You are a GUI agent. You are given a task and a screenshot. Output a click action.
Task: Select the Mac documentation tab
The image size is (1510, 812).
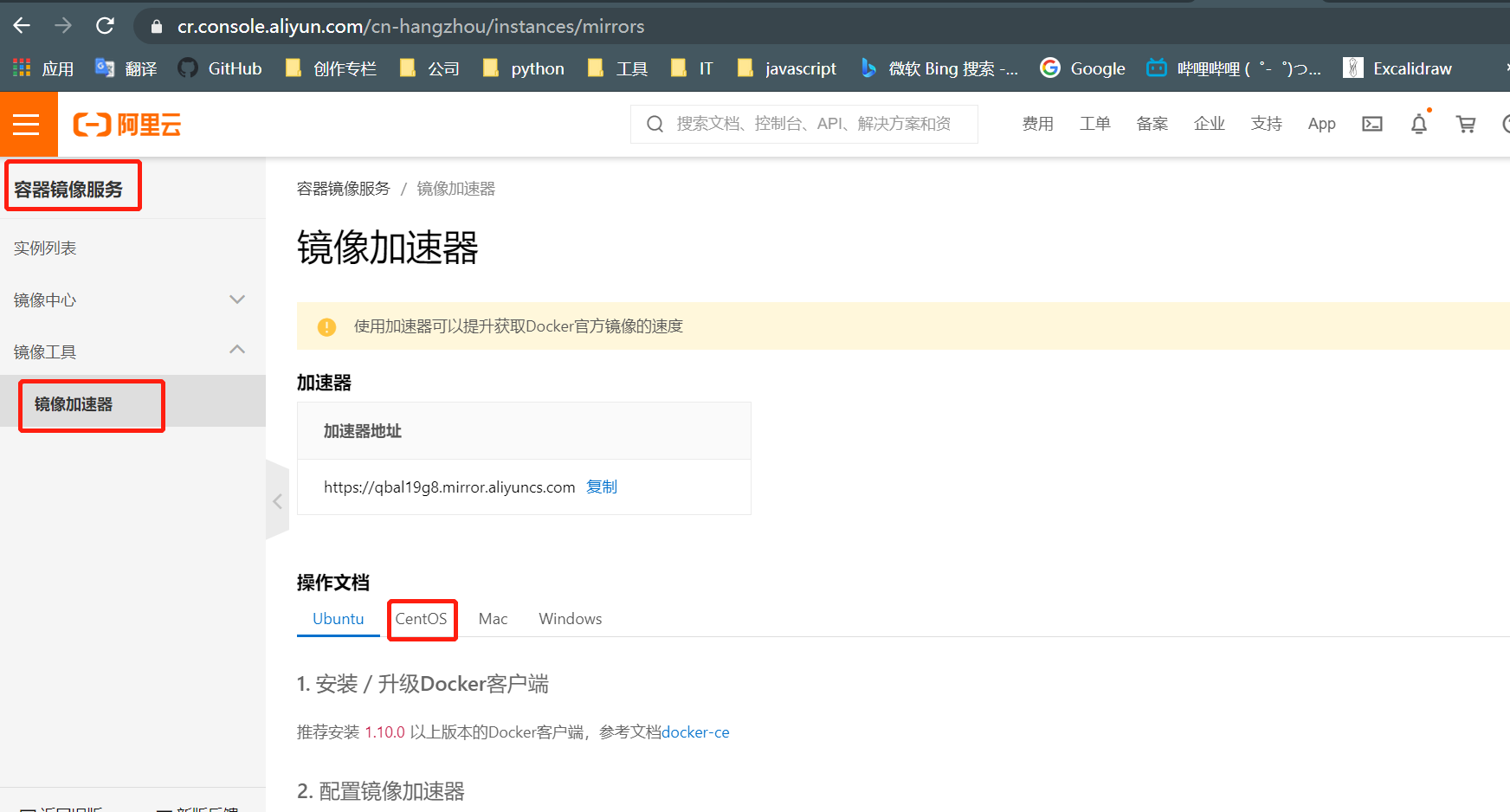click(493, 619)
